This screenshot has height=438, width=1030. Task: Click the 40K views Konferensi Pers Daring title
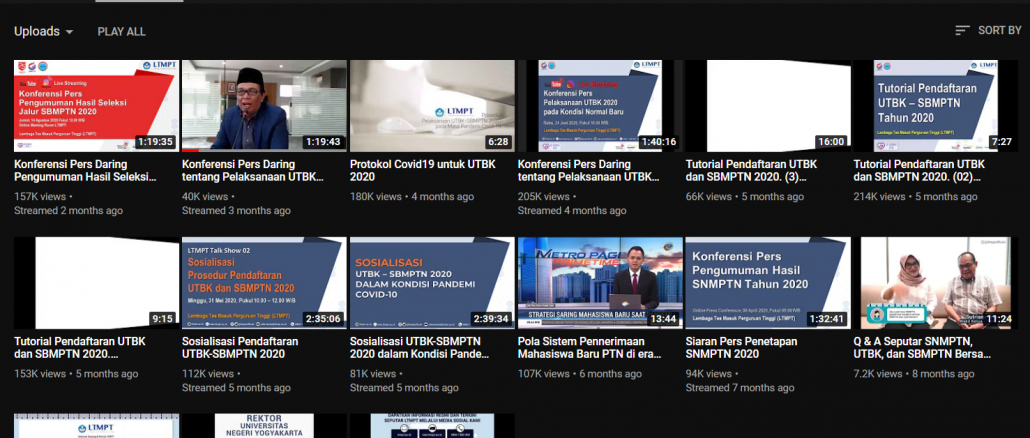click(x=253, y=171)
